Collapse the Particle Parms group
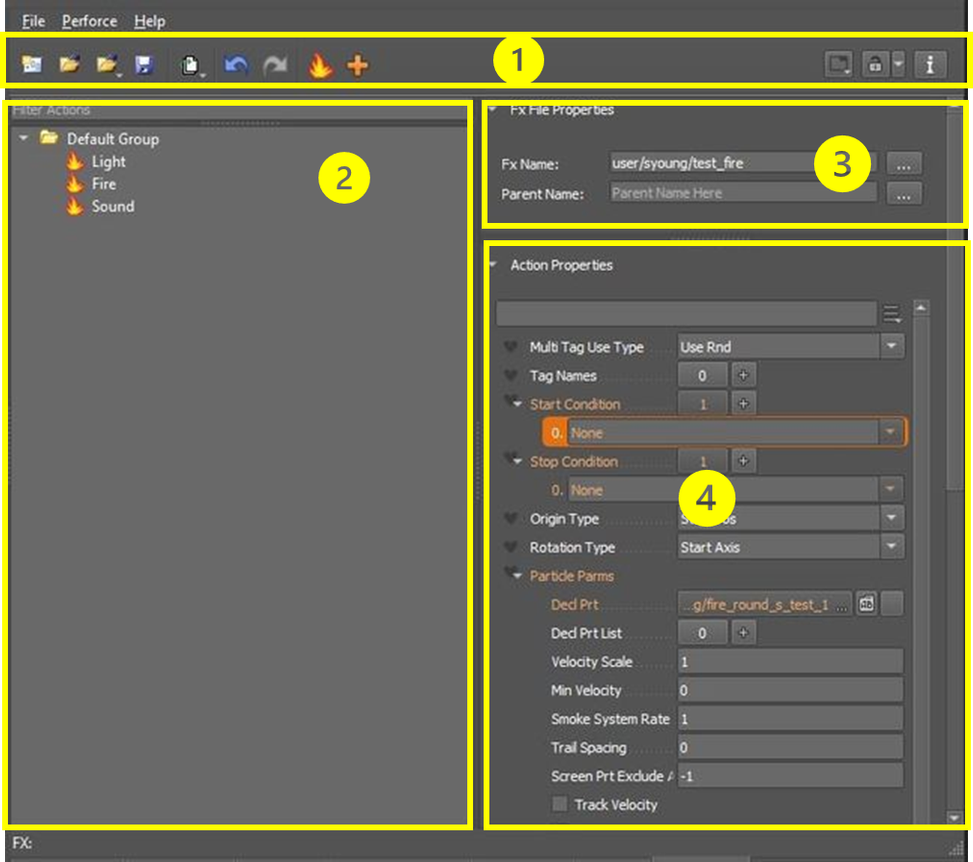The height and width of the screenshot is (862, 973). click(x=518, y=577)
